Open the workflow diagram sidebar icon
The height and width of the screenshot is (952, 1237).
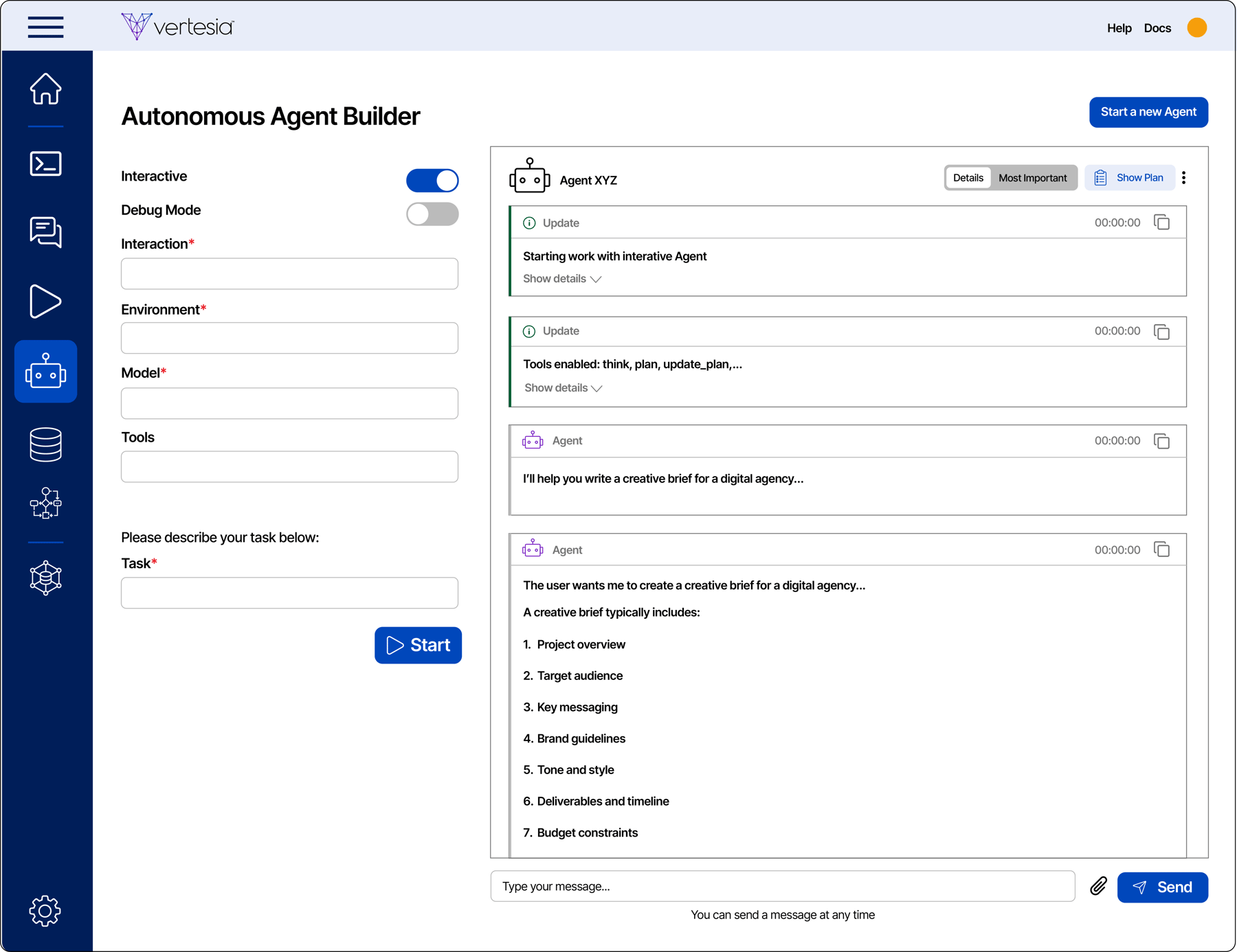(45, 503)
